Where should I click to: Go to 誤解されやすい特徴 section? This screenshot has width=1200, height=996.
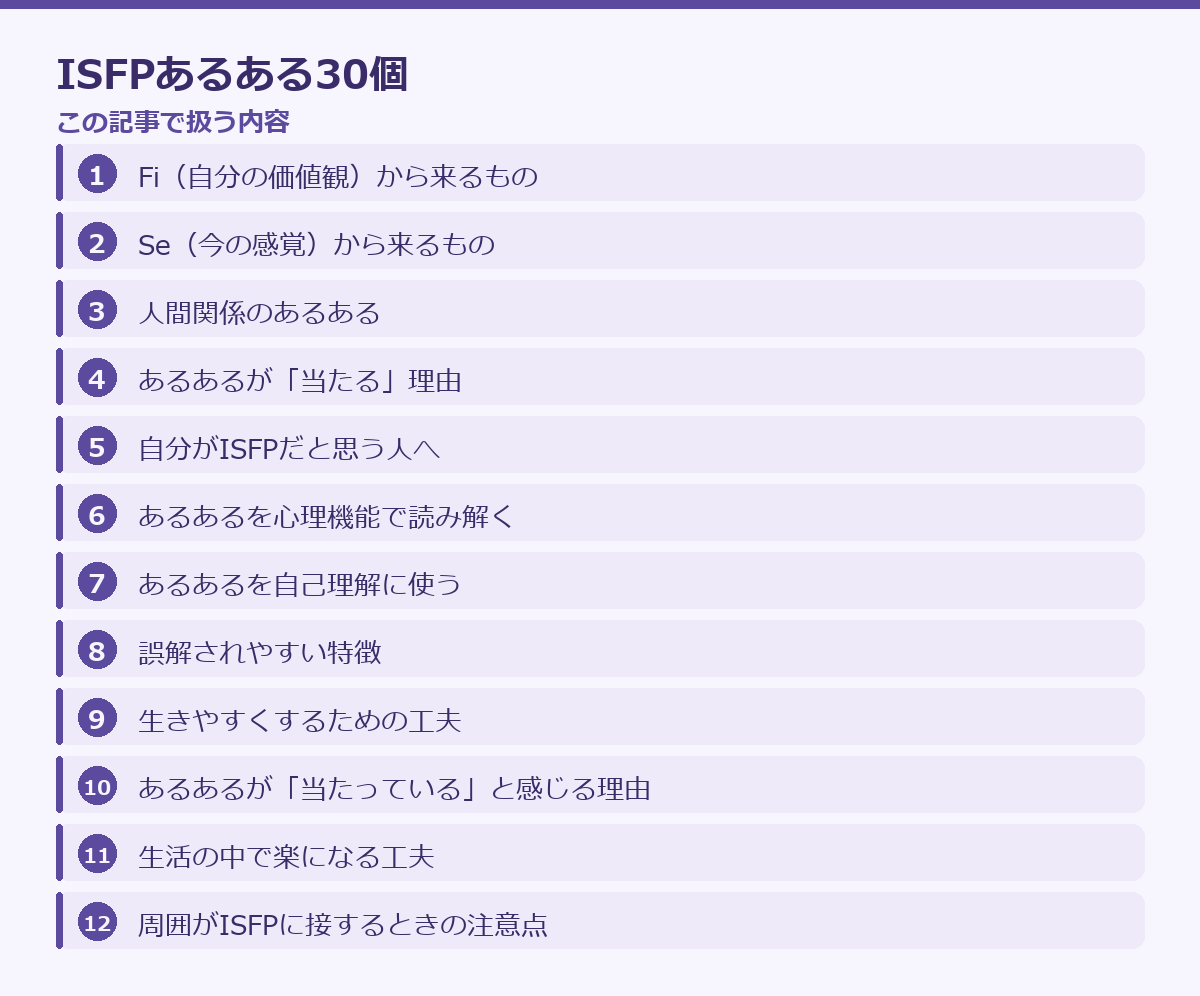coord(600,649)
